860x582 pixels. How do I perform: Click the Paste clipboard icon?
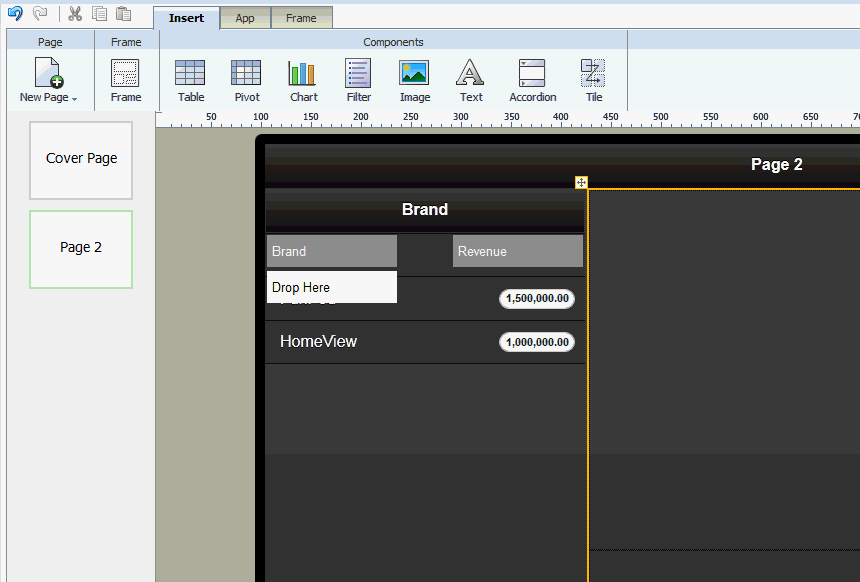124,14
